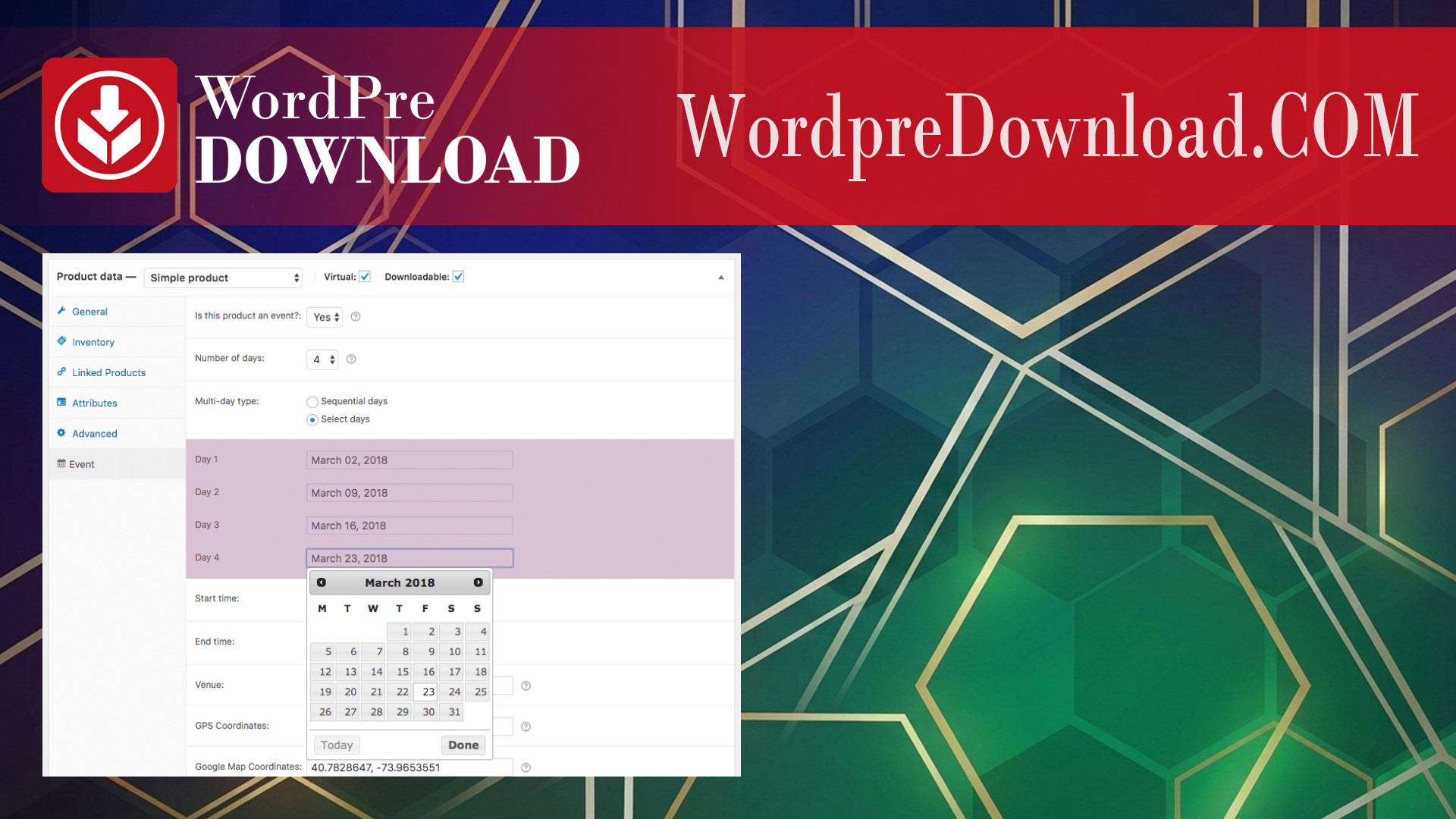Toggle the Virtual checkbox

pyautogui.click(x=365, y=277)
